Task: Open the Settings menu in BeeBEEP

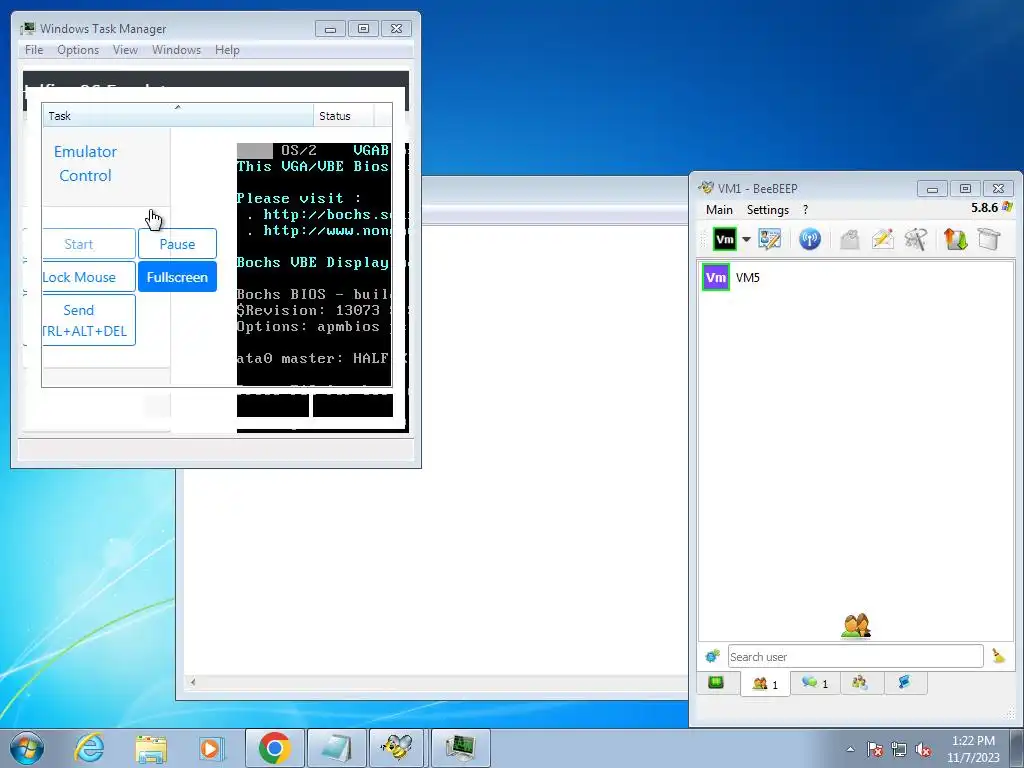Action: [x=767, y=210]
